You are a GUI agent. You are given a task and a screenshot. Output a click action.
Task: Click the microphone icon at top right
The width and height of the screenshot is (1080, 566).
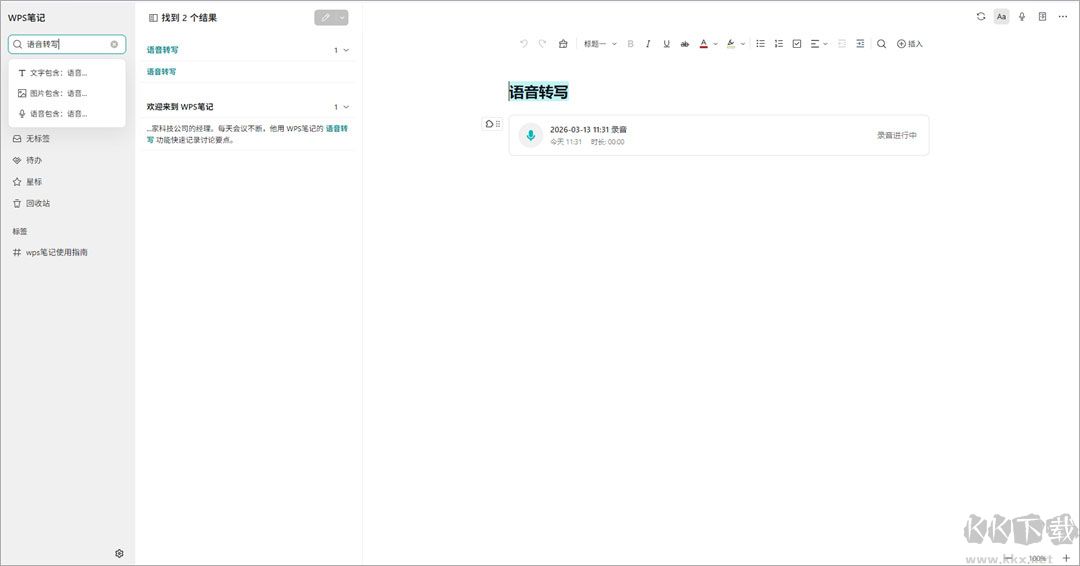1022,17
